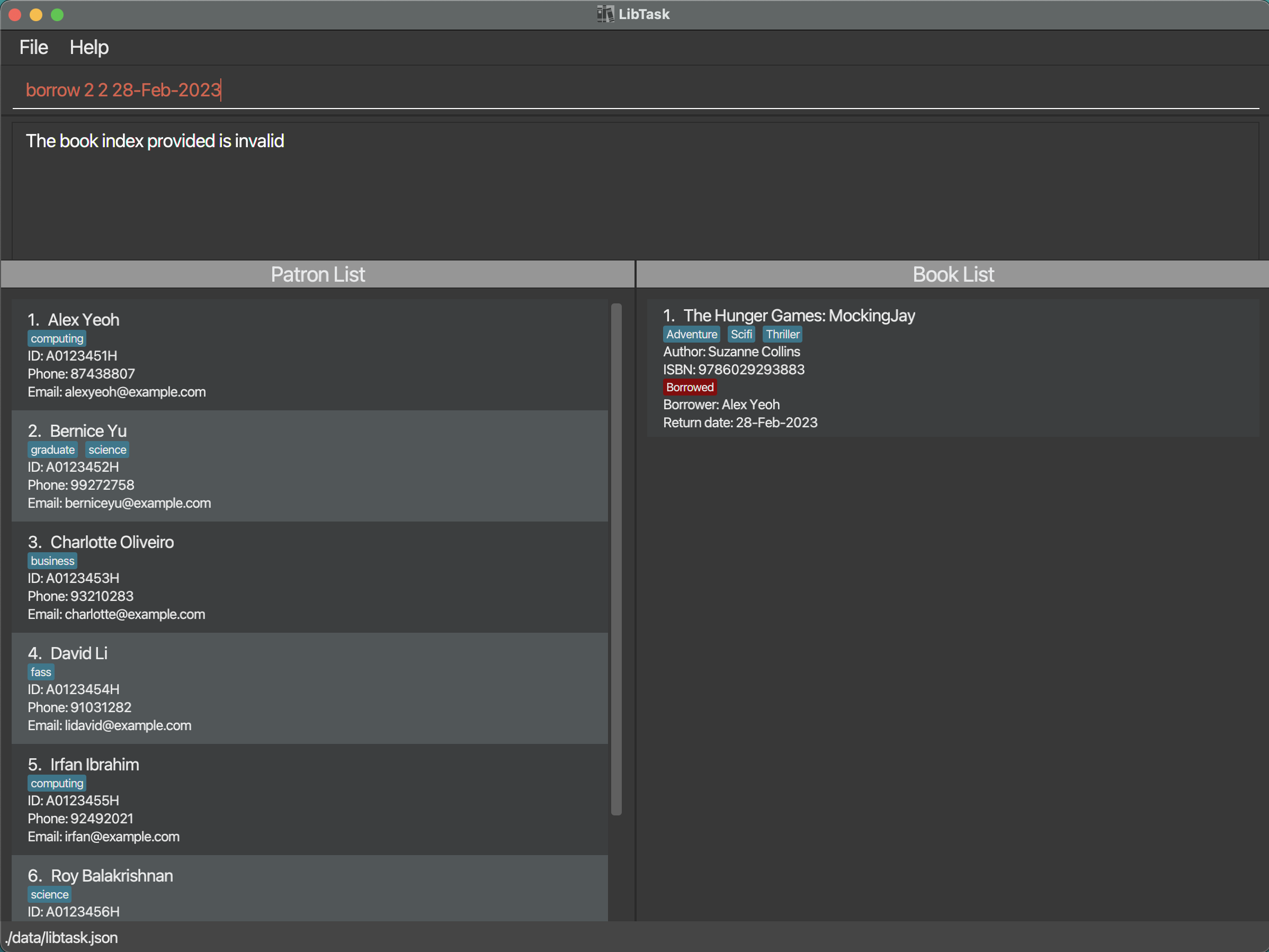Viewport: 1269px width, 952px height.
Task: Select the Bernice Yu patron entry
Action: point(310,466)
